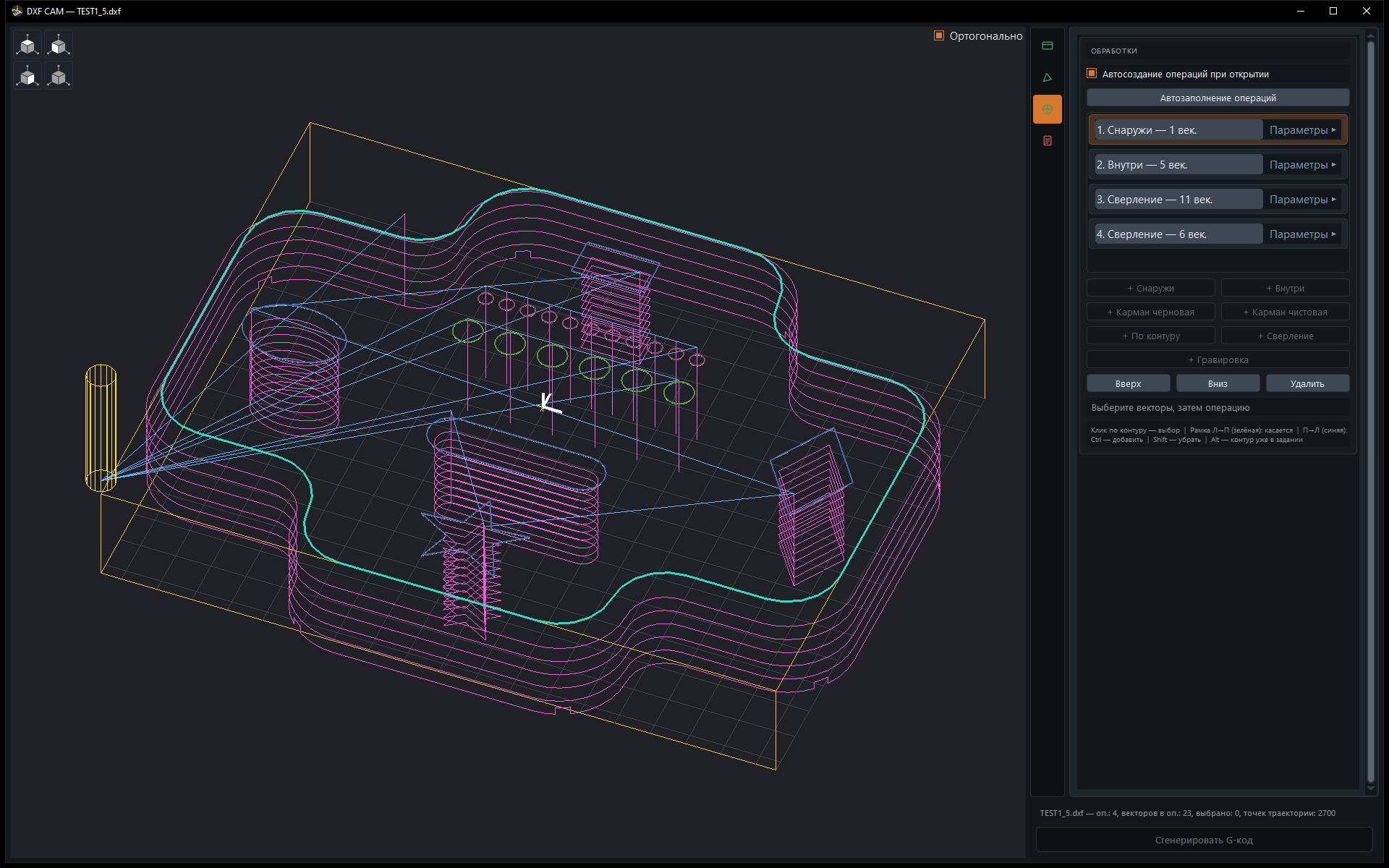Viewport: 1389px width, 868px height.
Task: Open the orange crosshair operations sidebar tab
Action: coord(1047,109)
